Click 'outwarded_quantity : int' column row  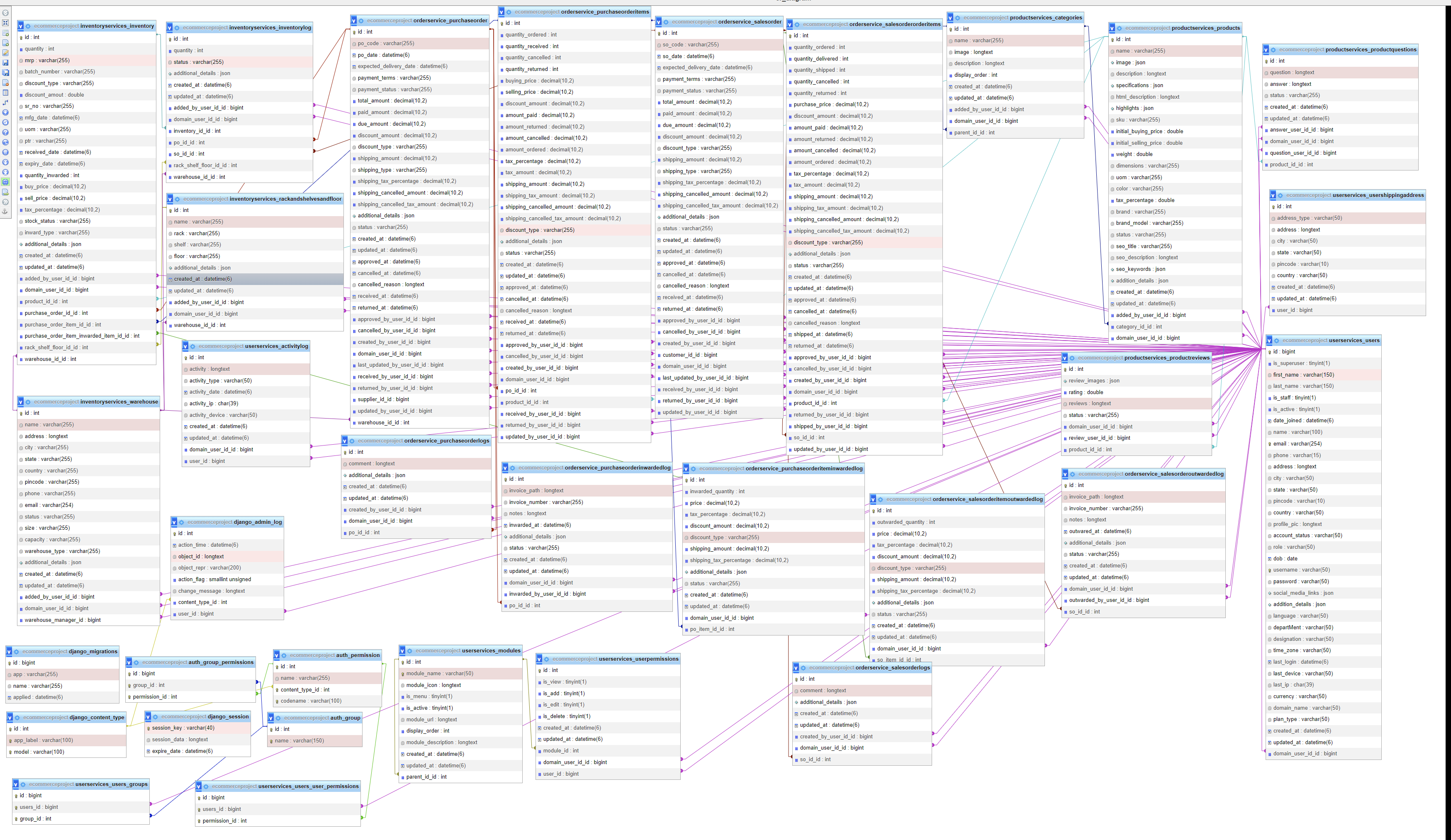tap(957, 523)
